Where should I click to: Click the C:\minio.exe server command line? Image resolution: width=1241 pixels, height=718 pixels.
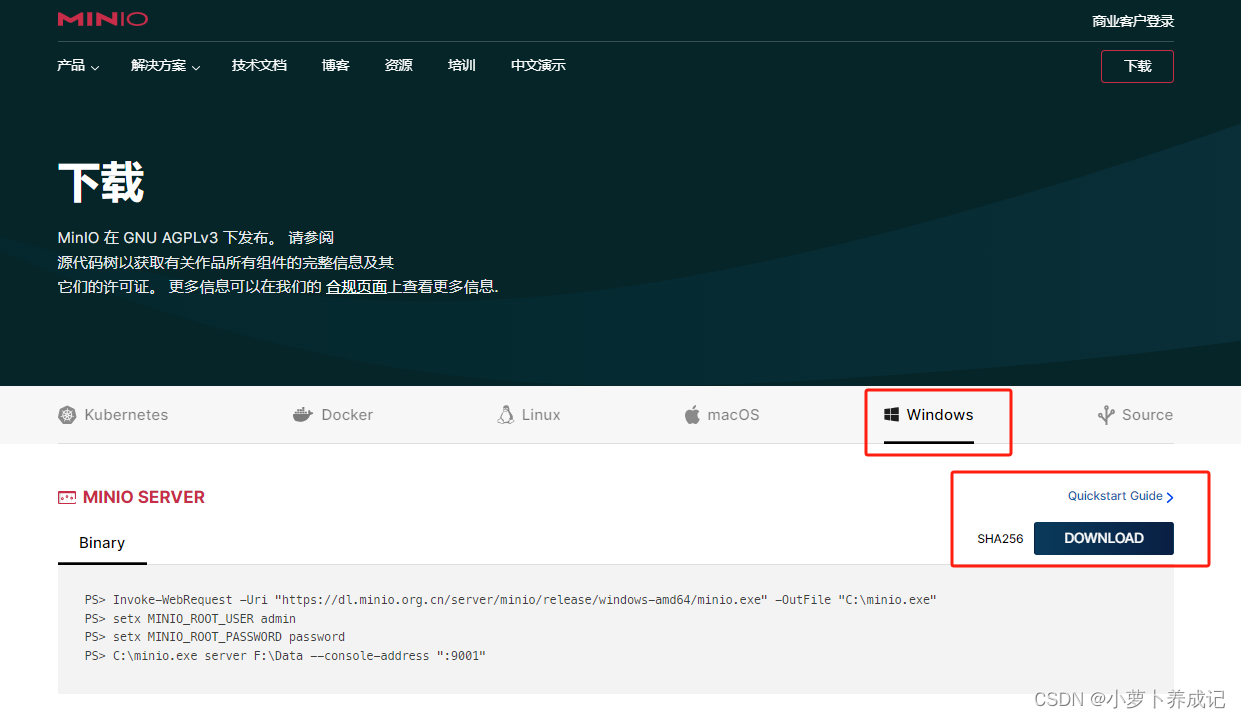[285, 656]
